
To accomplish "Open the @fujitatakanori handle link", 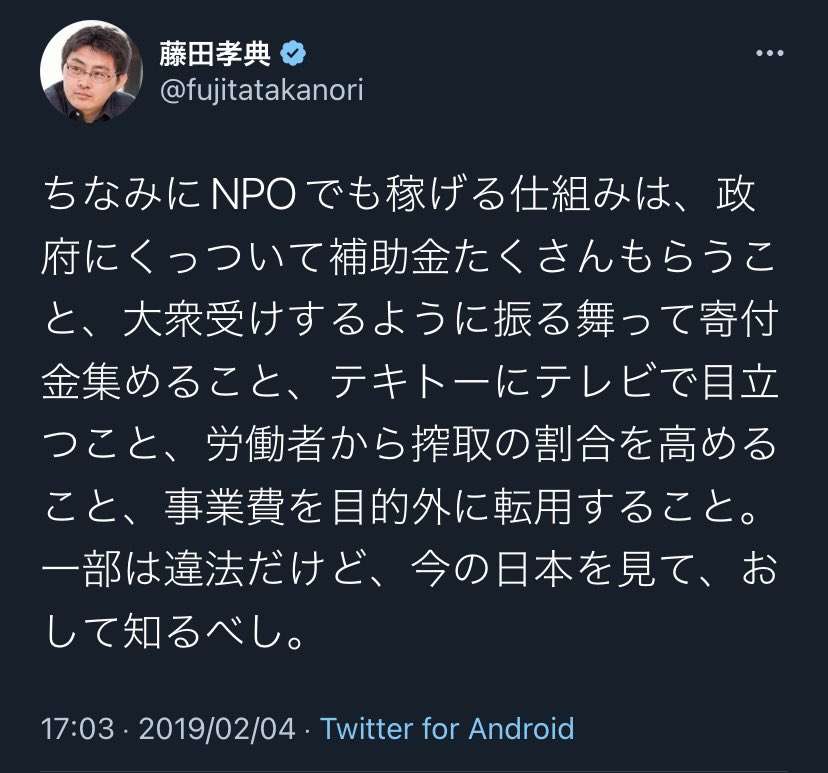I will pyautogui.click(x=261, y=90).
